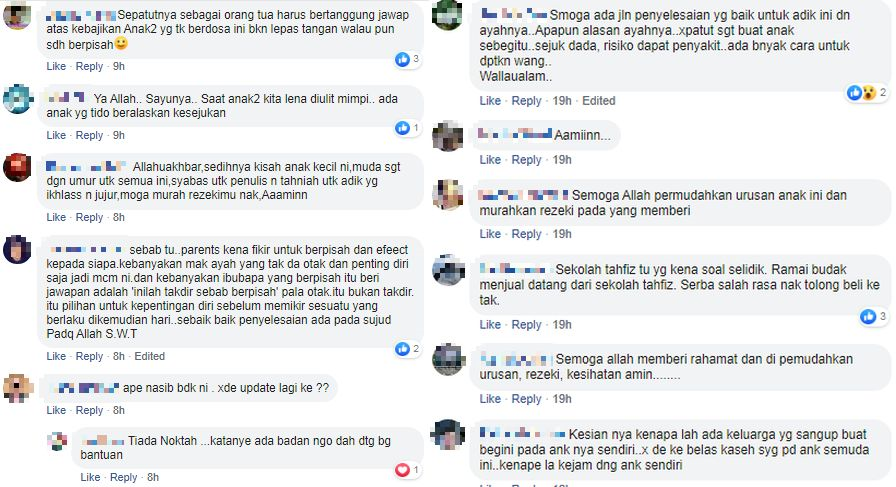Open profile picture of 'Allahuakhbar,sedihnya' commenter
Viewport: 896px width, 487px height.
[18, 167]
